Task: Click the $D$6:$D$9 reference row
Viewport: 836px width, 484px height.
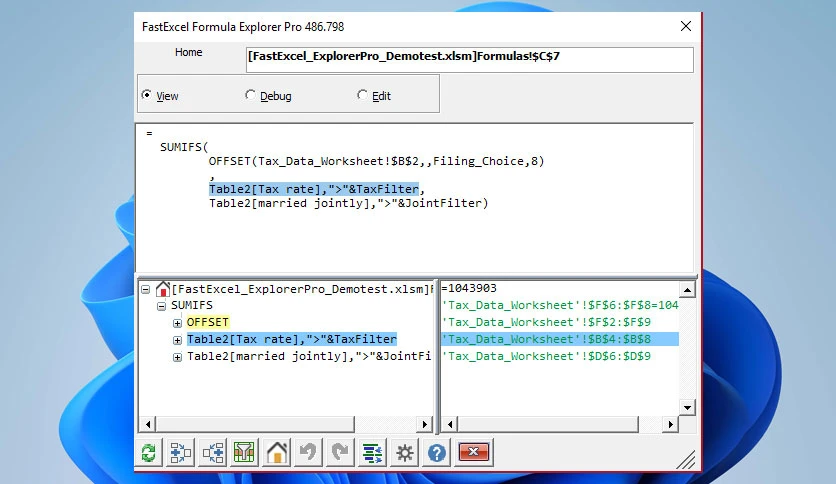Action: (546, 356)
